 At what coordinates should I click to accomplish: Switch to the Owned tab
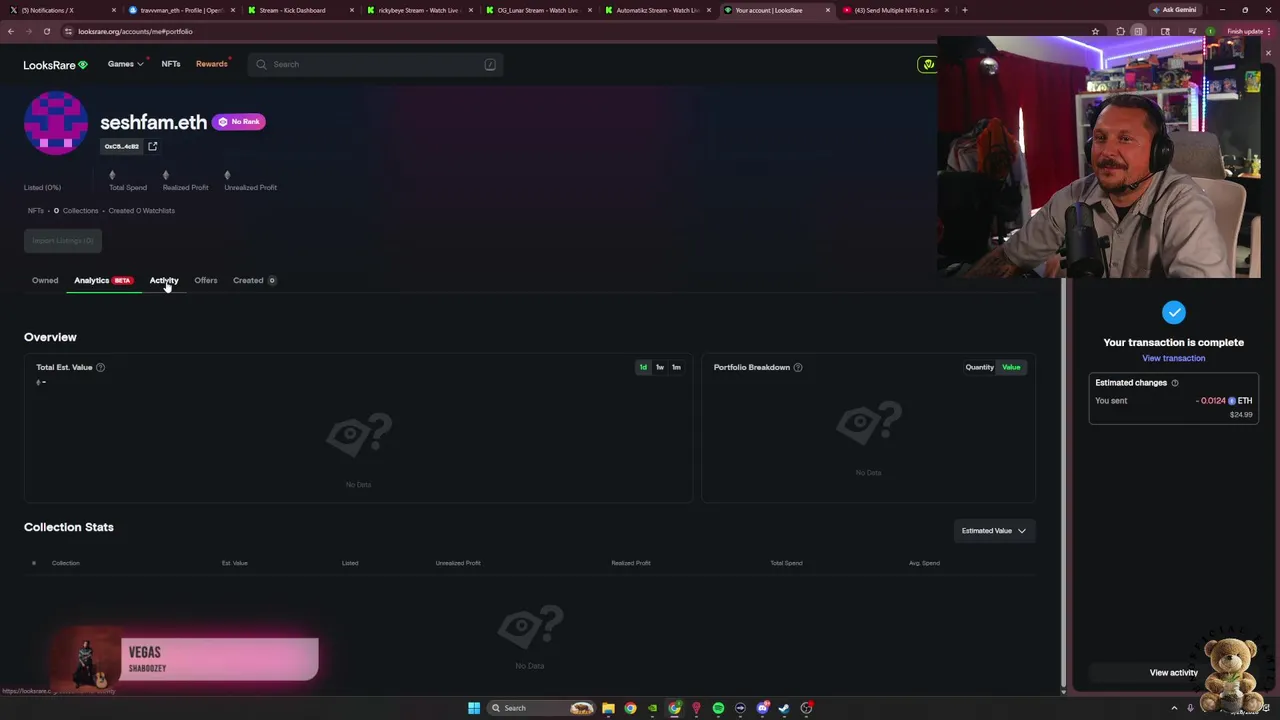(45, 280)
